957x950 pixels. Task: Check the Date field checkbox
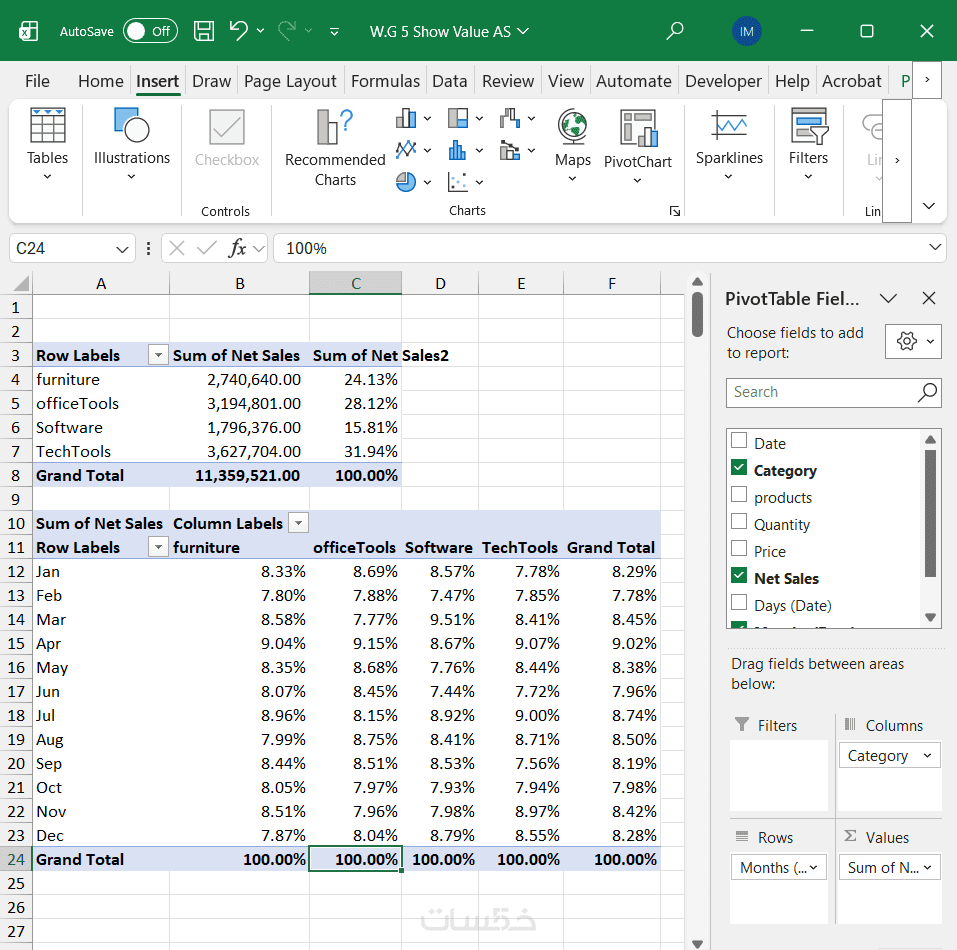[x=739, y=441]
